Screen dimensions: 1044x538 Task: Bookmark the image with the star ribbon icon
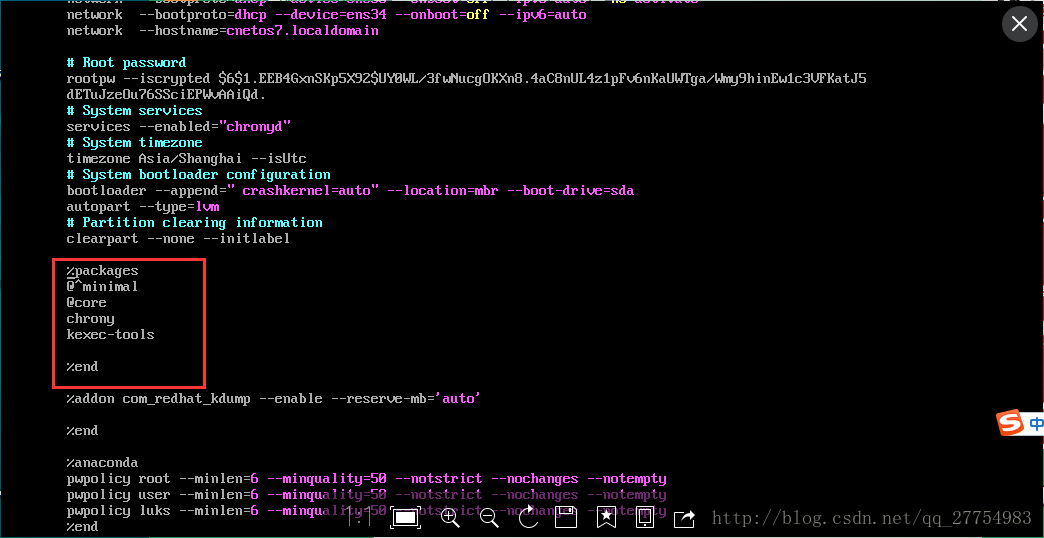pyautogui.click(x=606, y=517)
